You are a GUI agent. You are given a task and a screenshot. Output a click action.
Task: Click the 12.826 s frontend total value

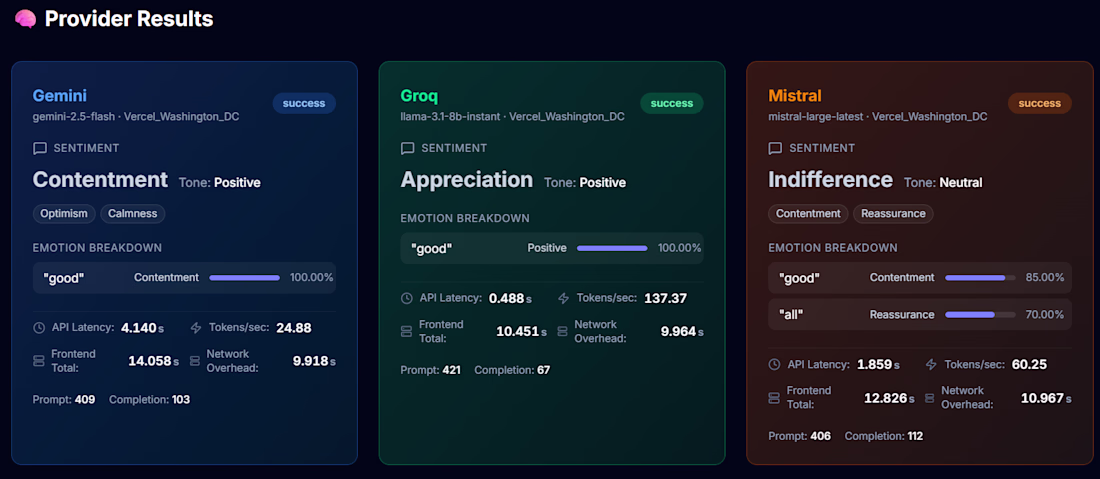click(889, 398)
